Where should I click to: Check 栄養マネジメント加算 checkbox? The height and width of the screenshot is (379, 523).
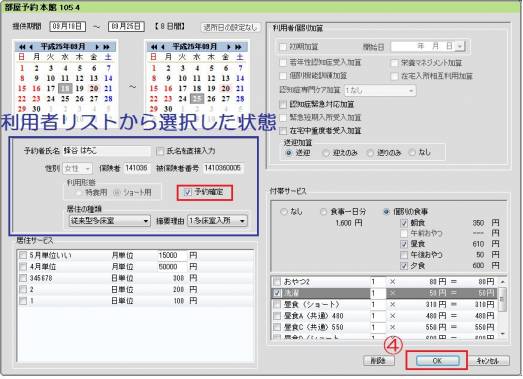click(x=395, y=63)
